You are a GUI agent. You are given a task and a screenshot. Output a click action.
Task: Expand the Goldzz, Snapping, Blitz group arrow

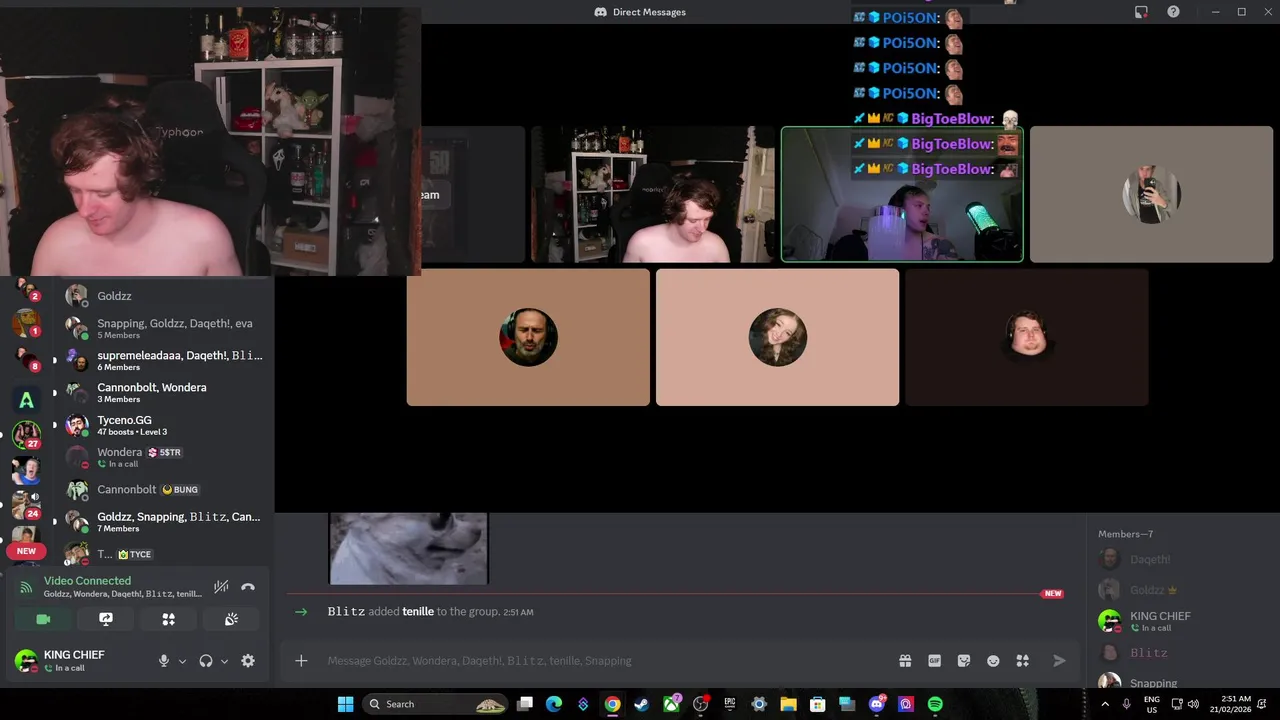point(55,520)
